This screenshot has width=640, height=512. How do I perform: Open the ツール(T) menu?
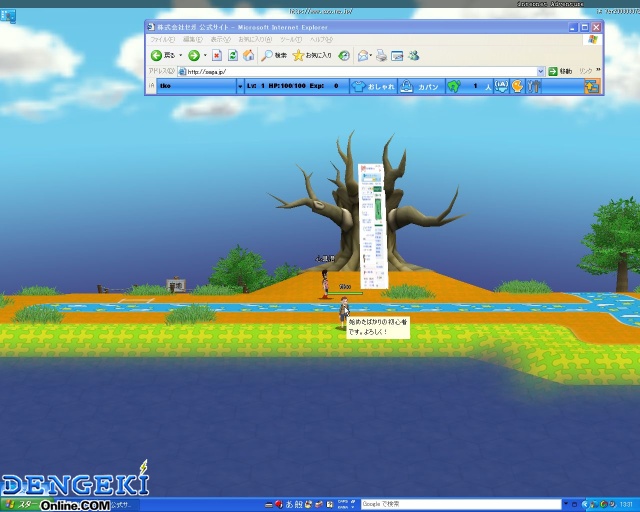291,40
